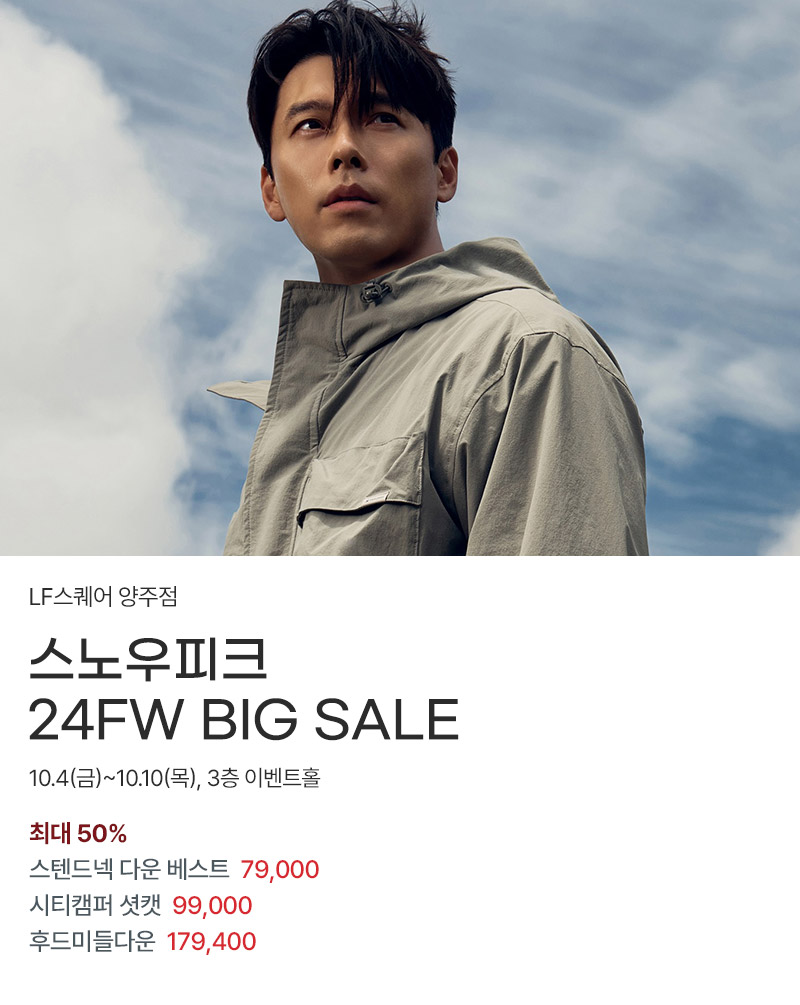Viewport: 800px width, 1005px height.
Task: Click the 179,400 price
Action: [212, 942]
